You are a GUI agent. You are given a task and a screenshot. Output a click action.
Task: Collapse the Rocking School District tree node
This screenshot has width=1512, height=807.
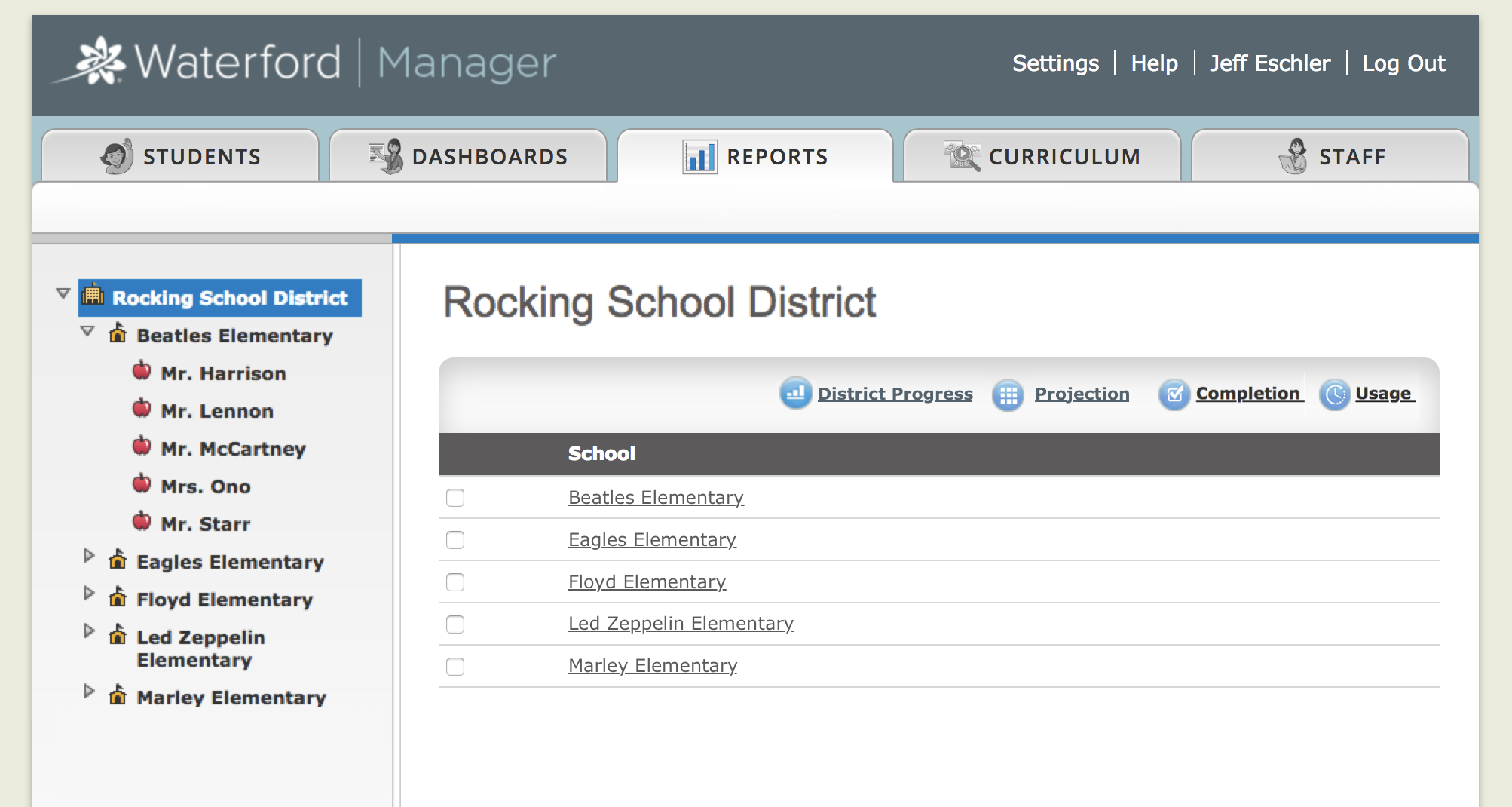pyautogui.click(x=63, y=293)
